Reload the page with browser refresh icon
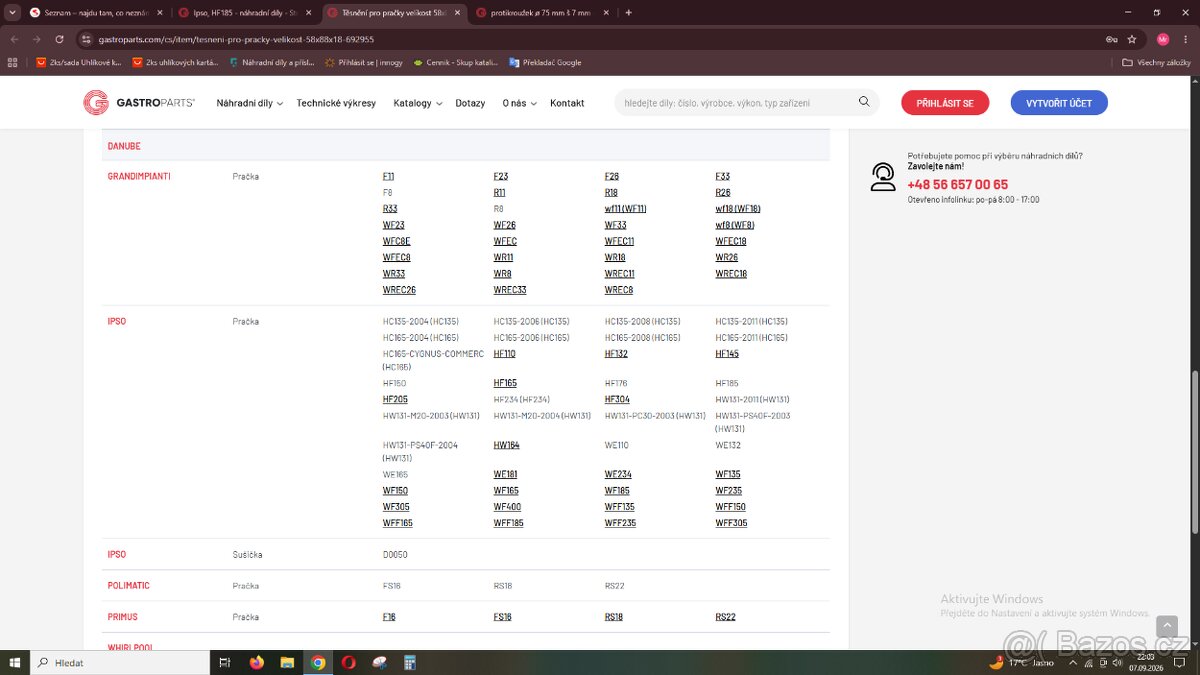Screen dimensions: 1200x675 pos(59,39)
